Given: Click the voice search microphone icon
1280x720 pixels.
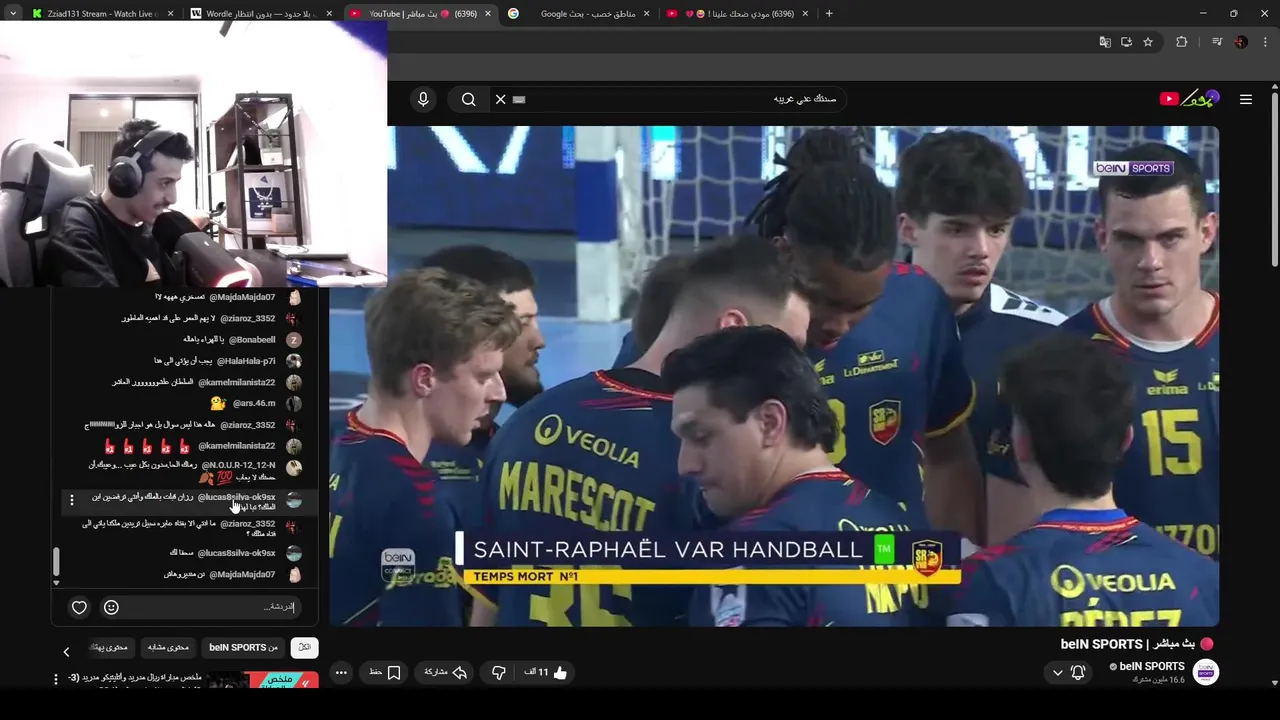Looking at the screenshot, I should click(x=423, y=99).
